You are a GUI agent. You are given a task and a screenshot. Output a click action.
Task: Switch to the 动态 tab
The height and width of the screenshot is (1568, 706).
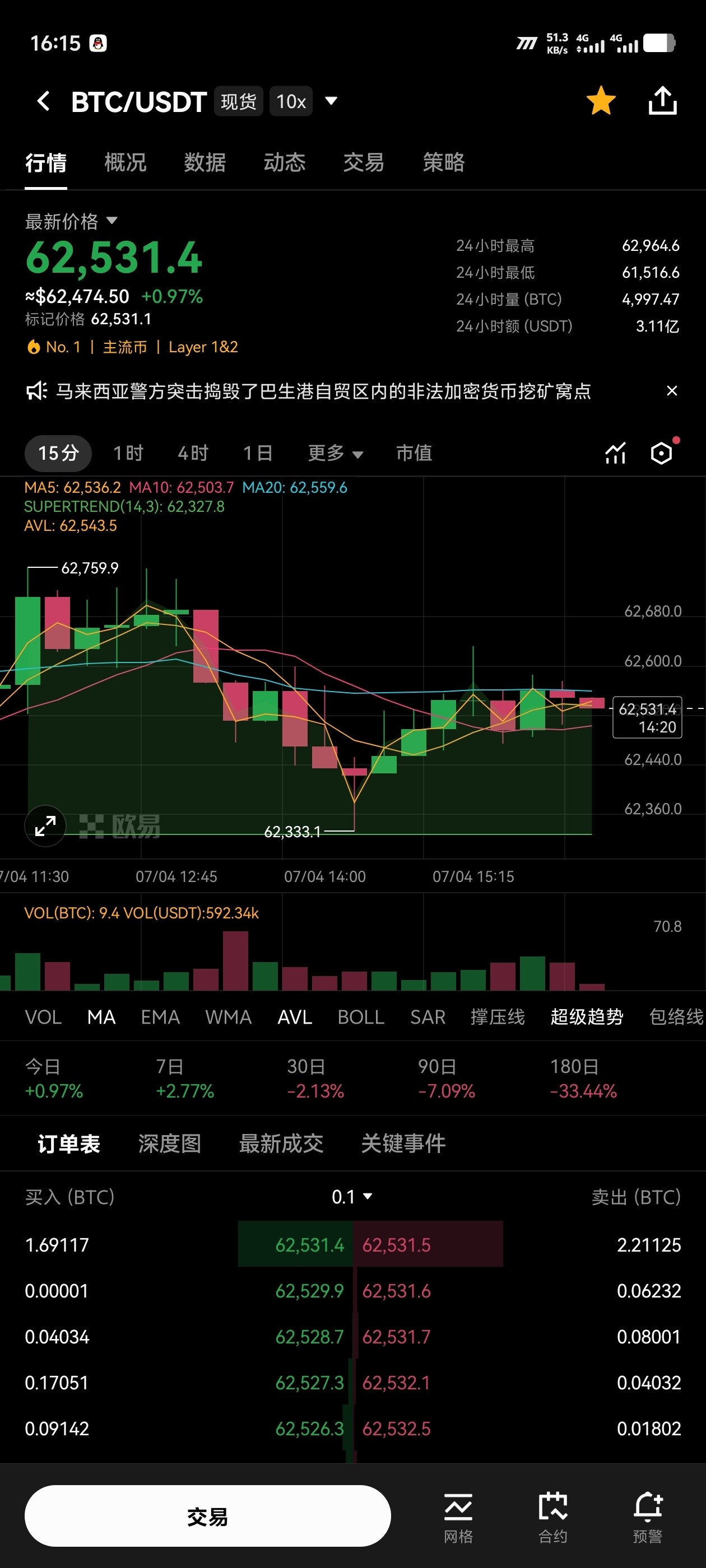285,162
